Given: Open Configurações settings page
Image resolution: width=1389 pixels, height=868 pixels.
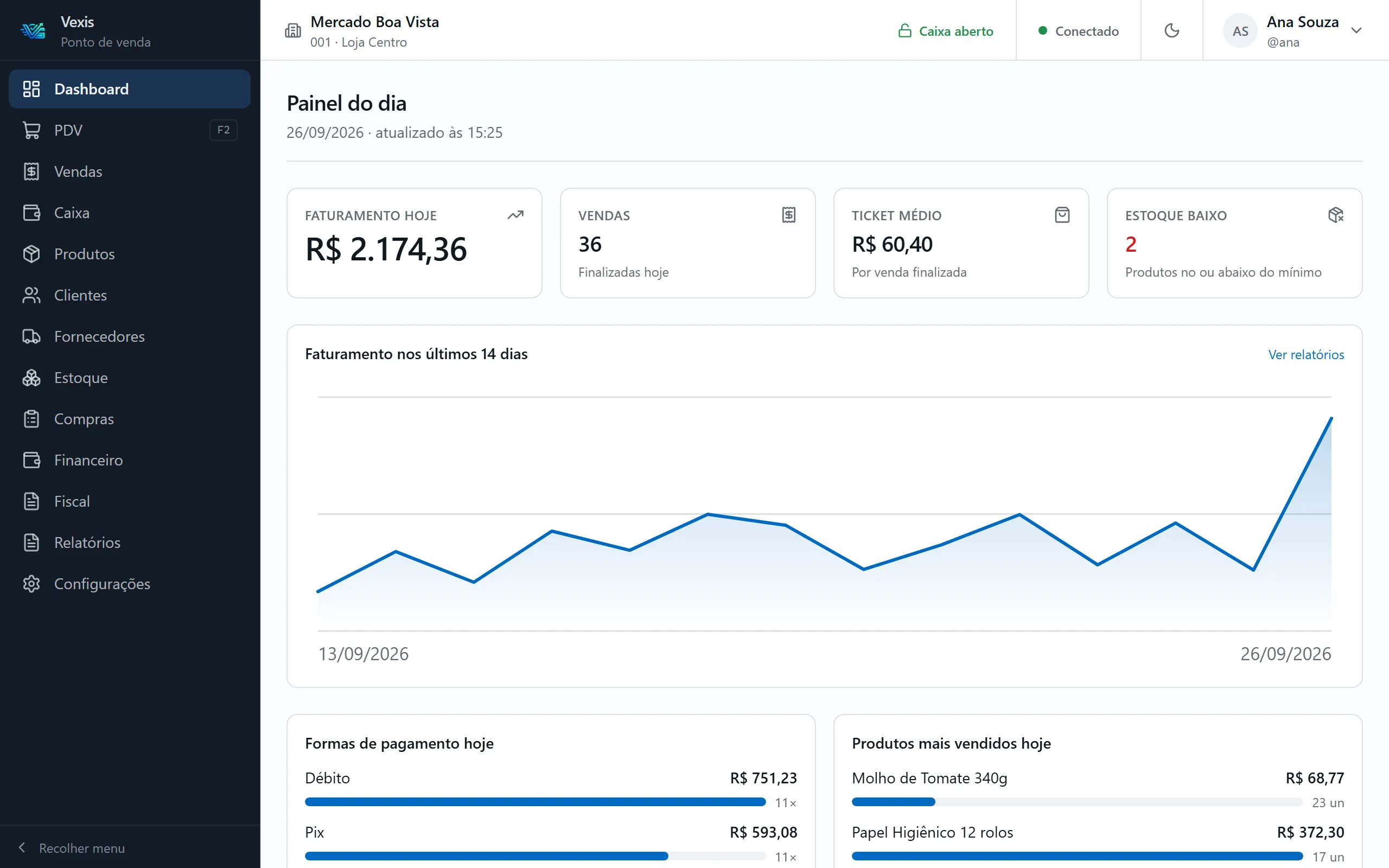Looking at the screenshot, I should tap(130, 584).
